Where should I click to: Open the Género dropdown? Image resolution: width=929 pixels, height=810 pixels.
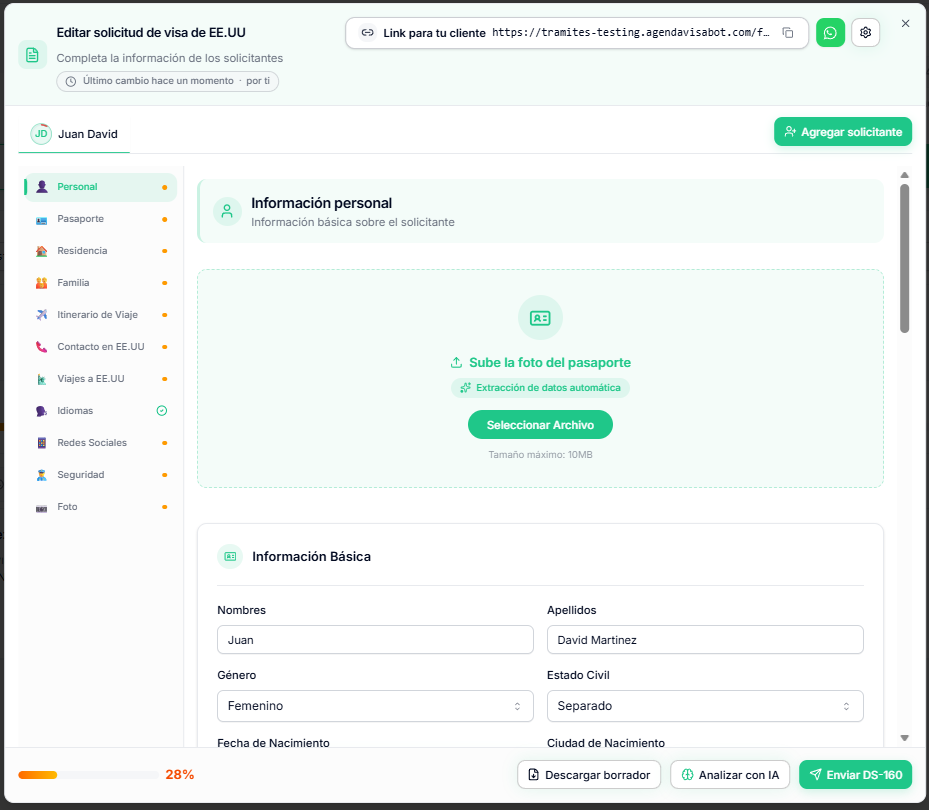pos(375,706)
